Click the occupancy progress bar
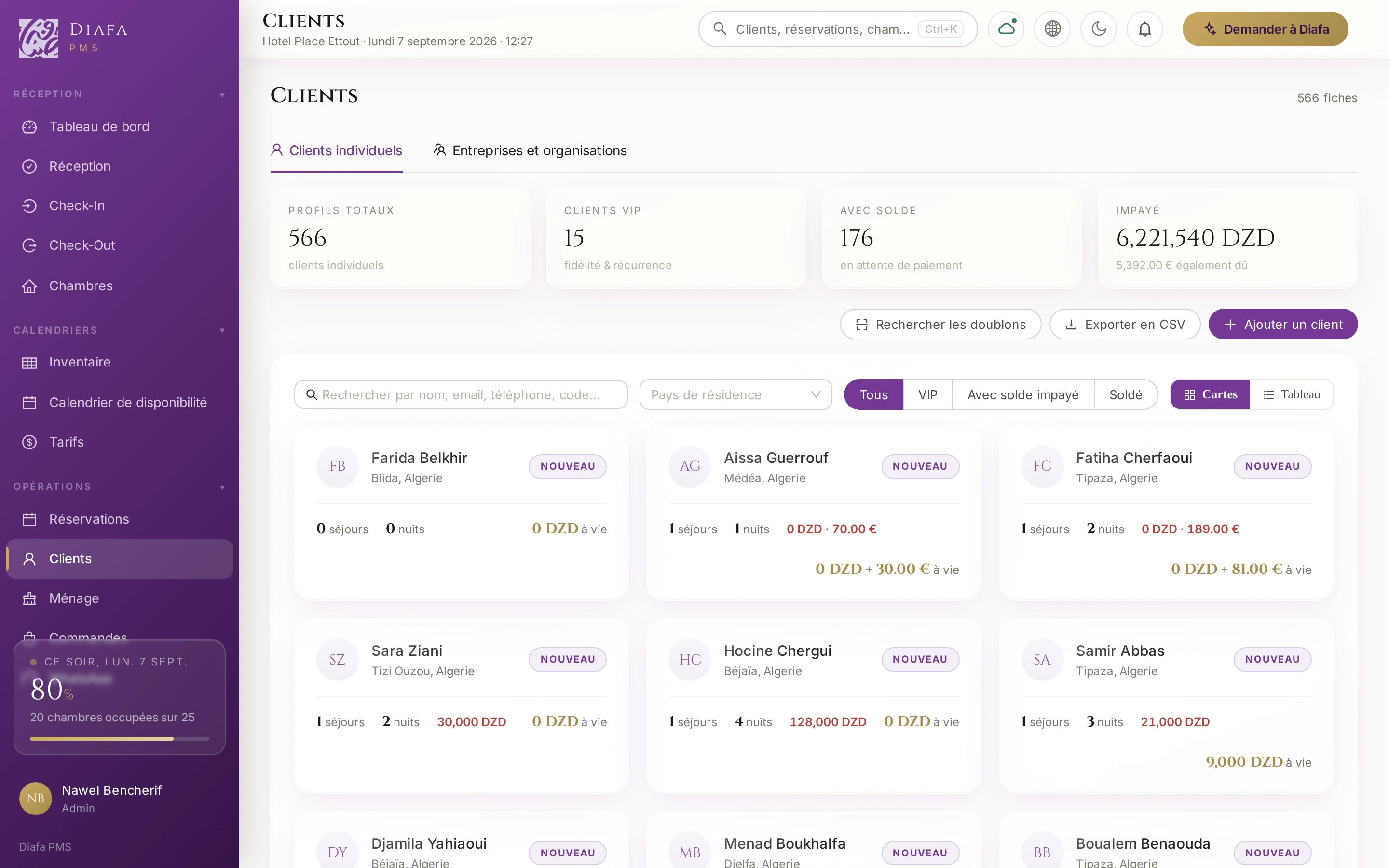Image resolution: width=1389 pixels, height=868 pixels. pyautogui.click(x=120, y=738)
